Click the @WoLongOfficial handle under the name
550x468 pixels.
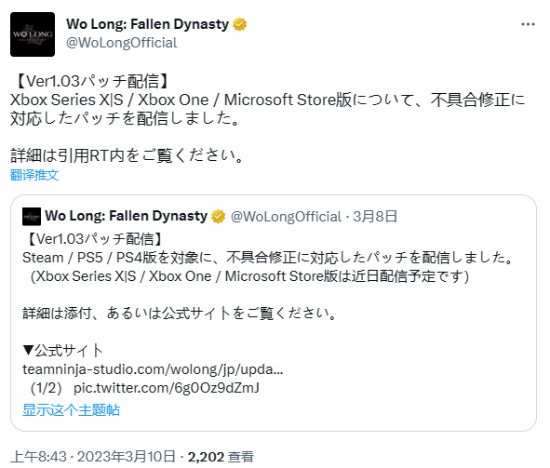[121, 43]
